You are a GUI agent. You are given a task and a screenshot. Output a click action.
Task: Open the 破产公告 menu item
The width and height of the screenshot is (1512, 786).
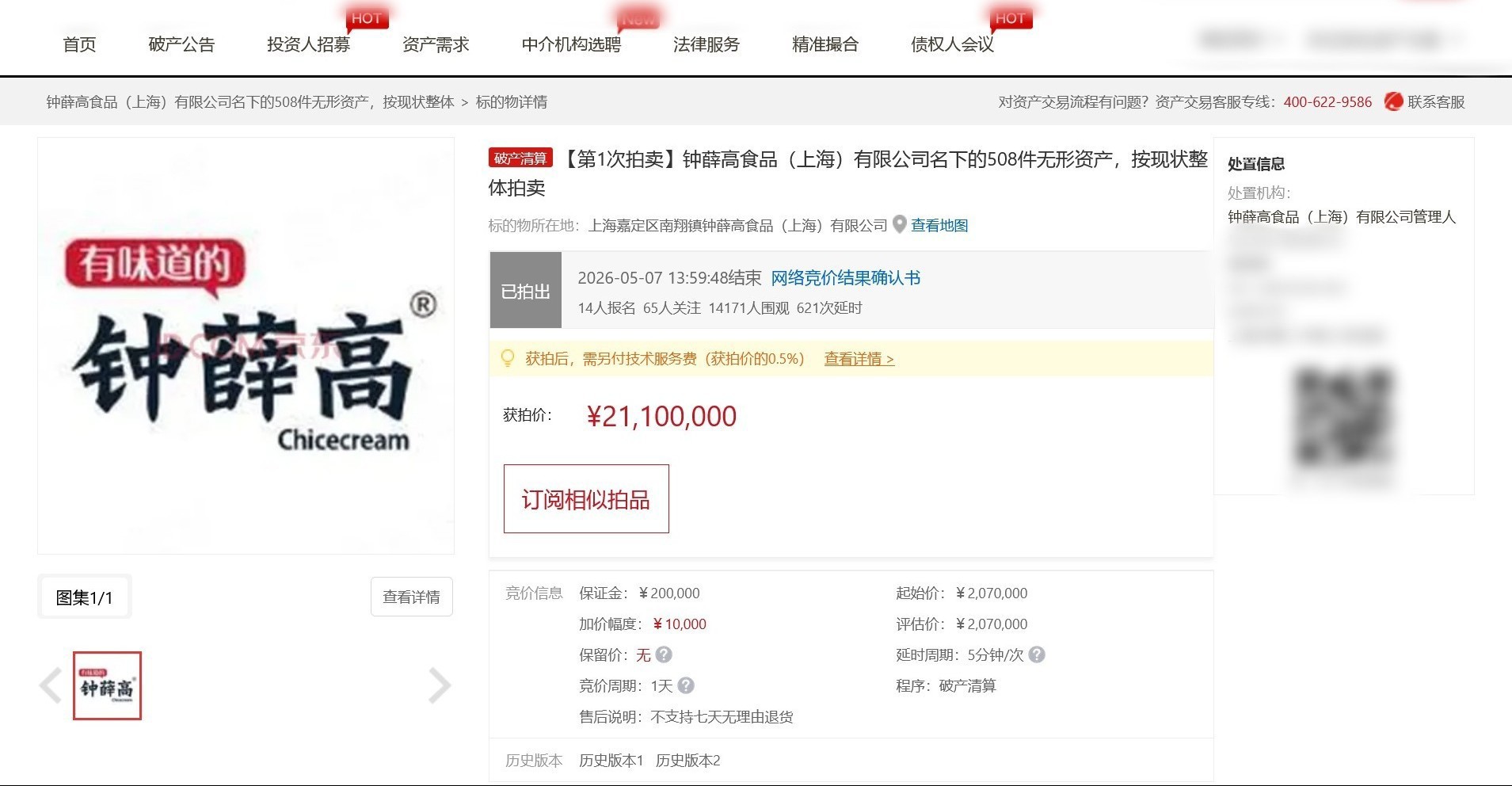(x=181, y=44)
